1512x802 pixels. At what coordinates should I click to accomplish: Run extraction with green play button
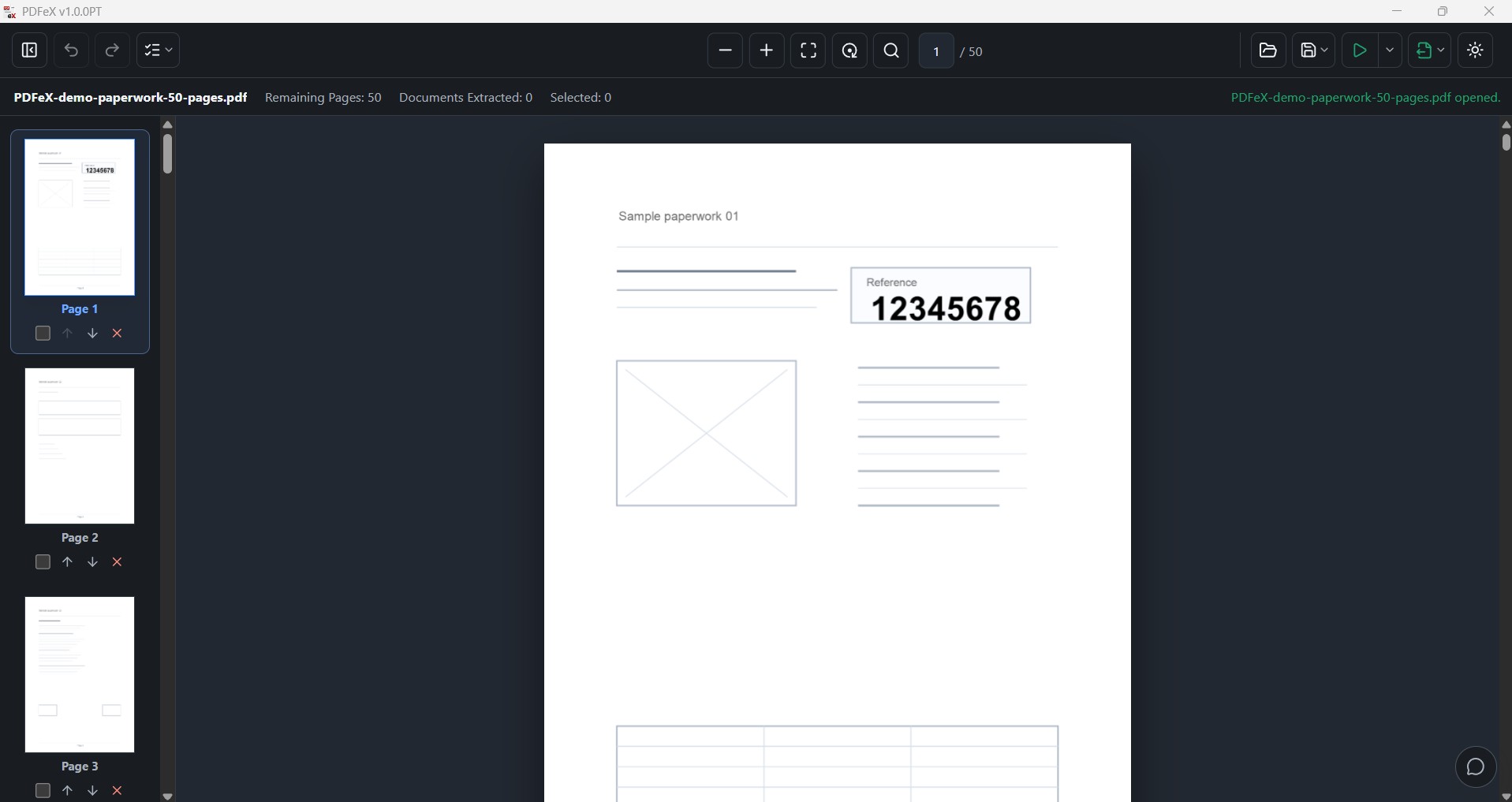pos(1360,50)
